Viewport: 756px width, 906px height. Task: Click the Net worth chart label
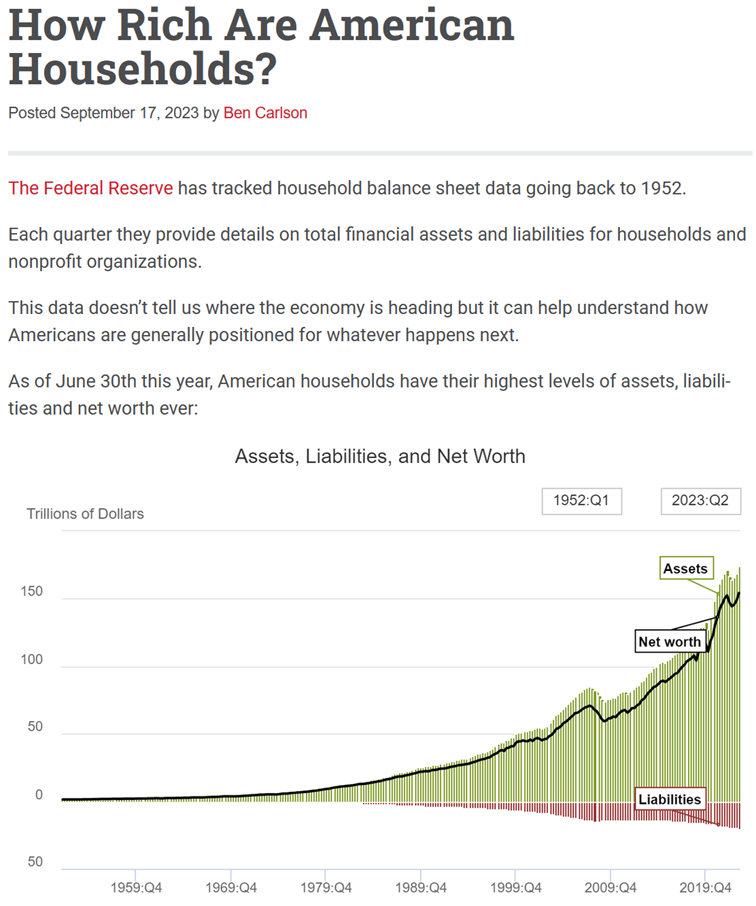670,640
